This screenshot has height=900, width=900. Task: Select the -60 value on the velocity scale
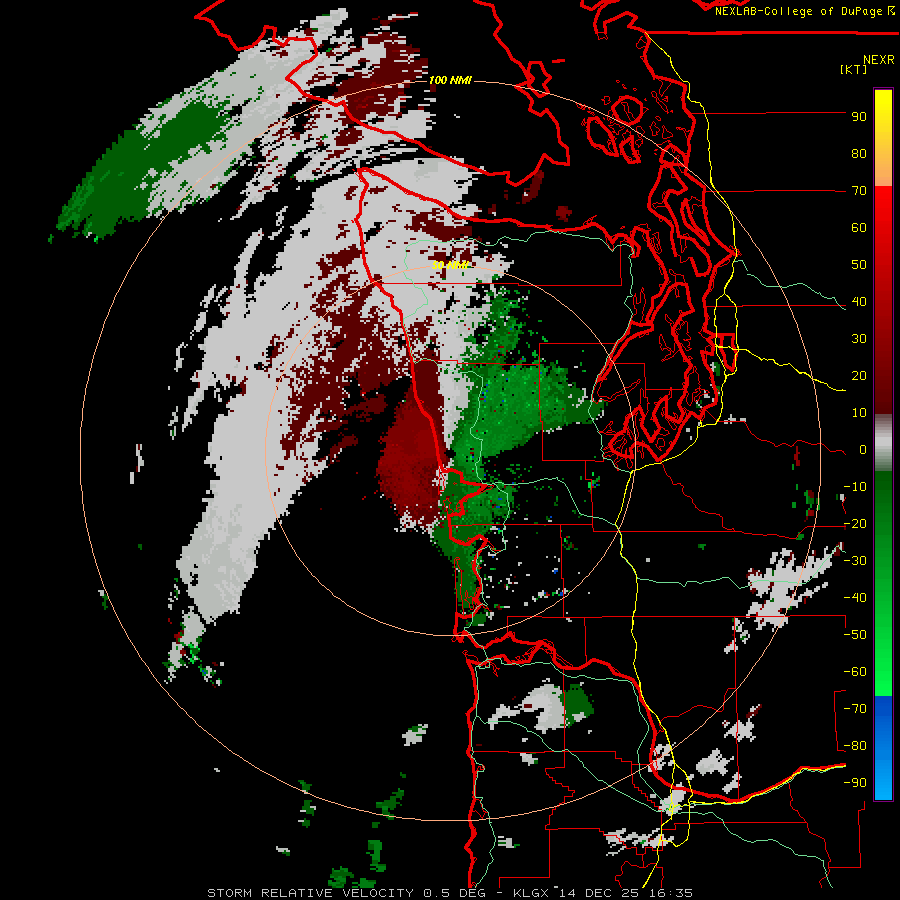(855, 672)
